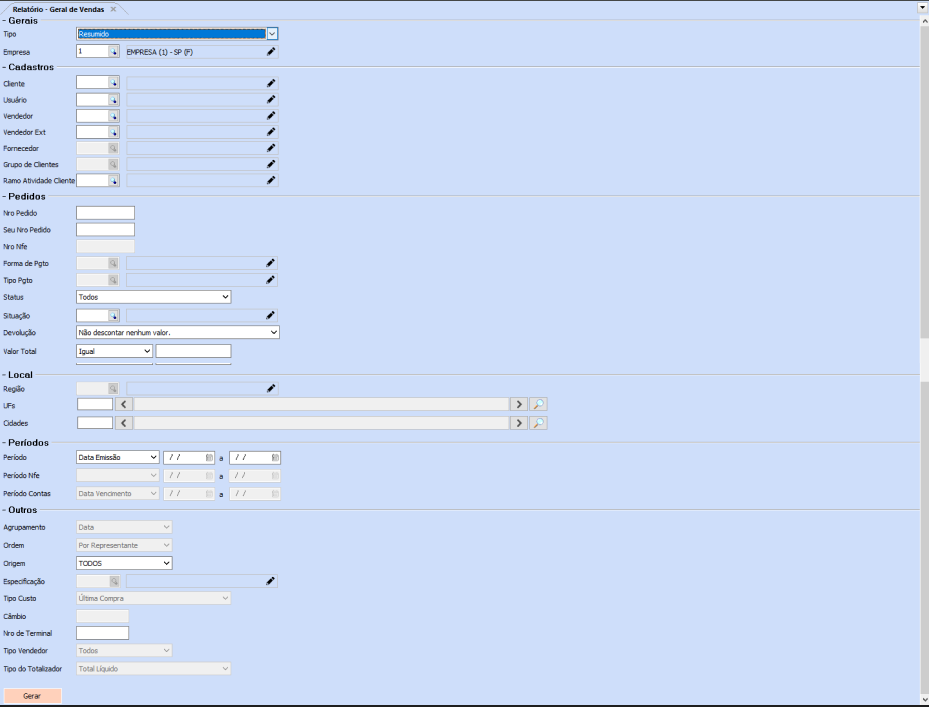Click the left arrow button in UFs row

point(124,404)
